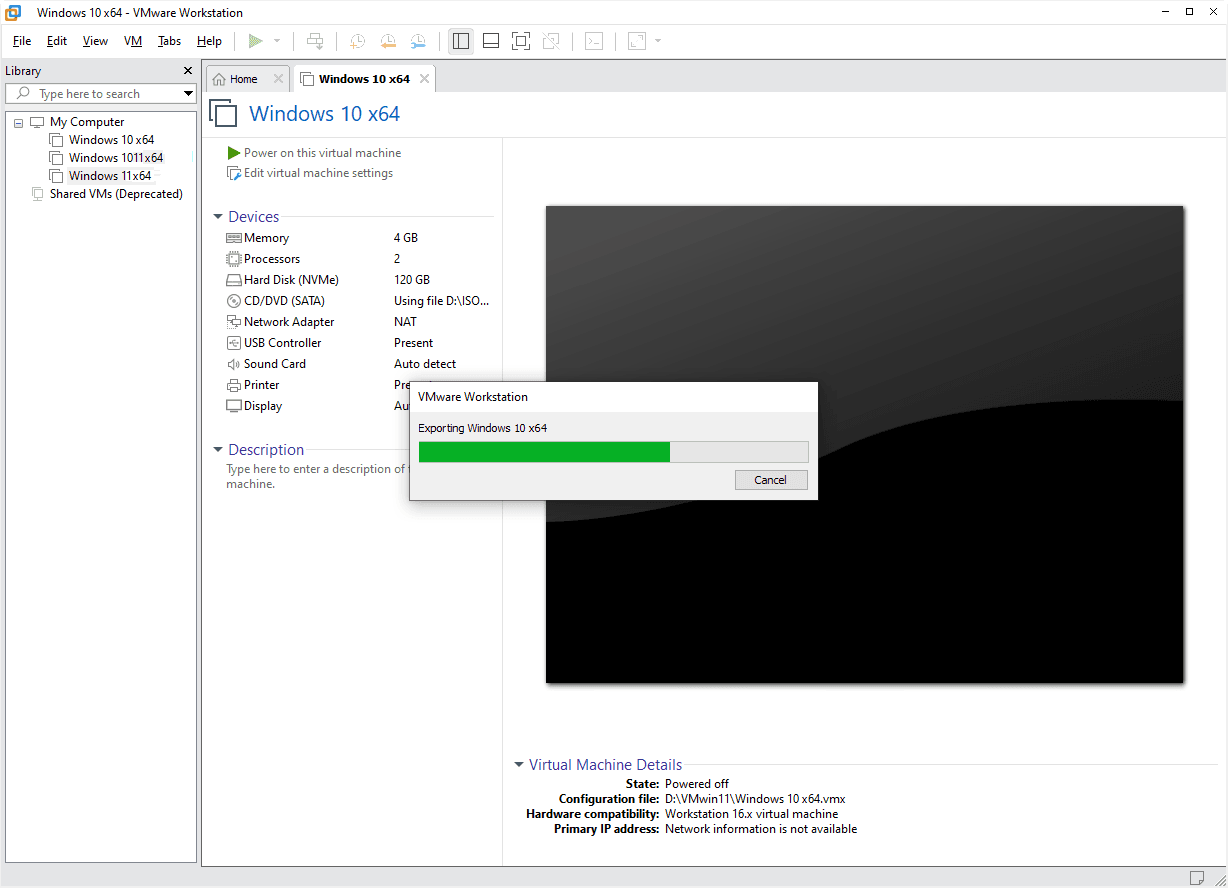Click the large VM icon beside the title
The image size is (1228, 888).
pyautogui.click(x=223, y=113)
